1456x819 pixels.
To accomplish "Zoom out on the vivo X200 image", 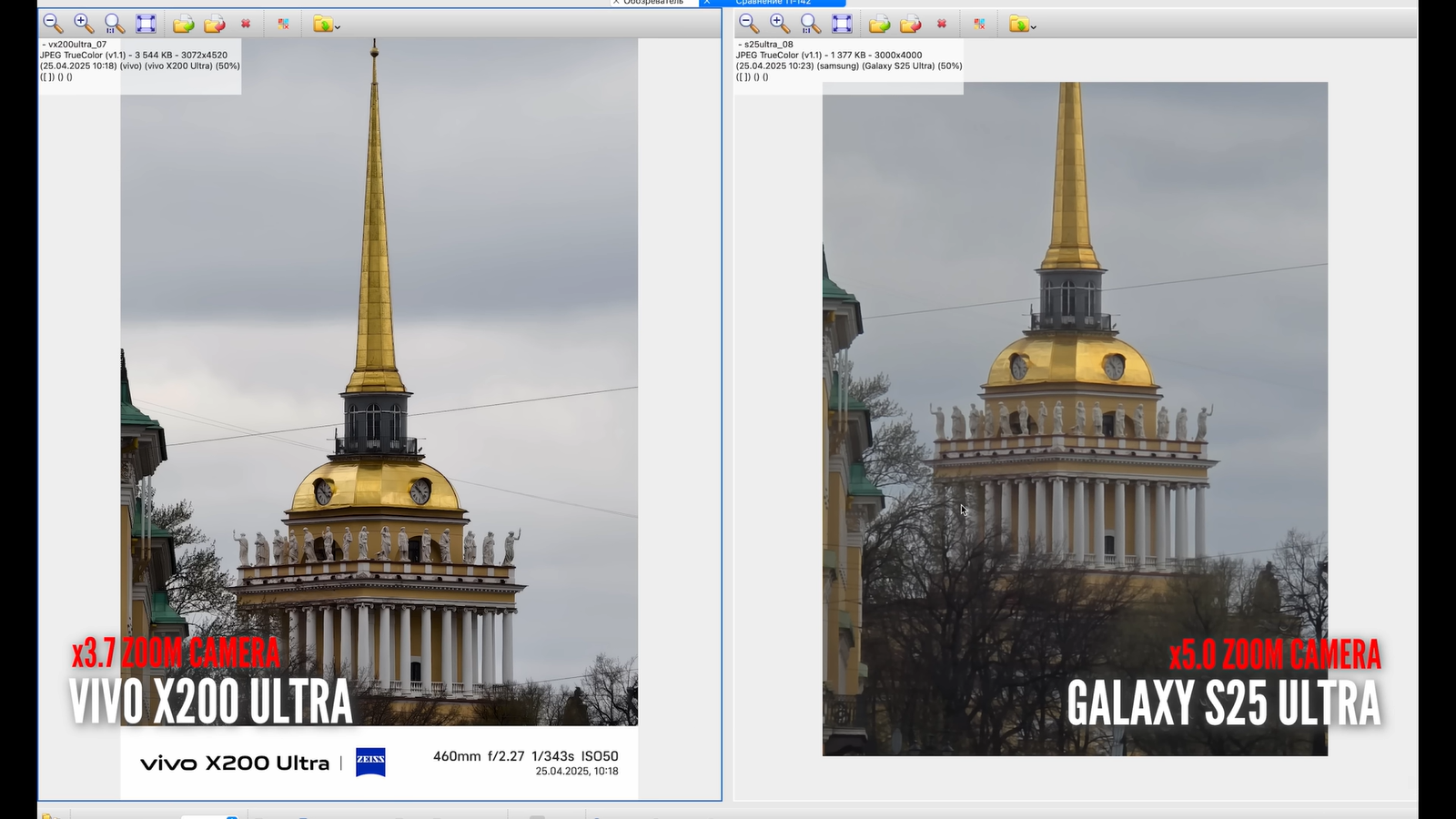I will tap(53, 24).
